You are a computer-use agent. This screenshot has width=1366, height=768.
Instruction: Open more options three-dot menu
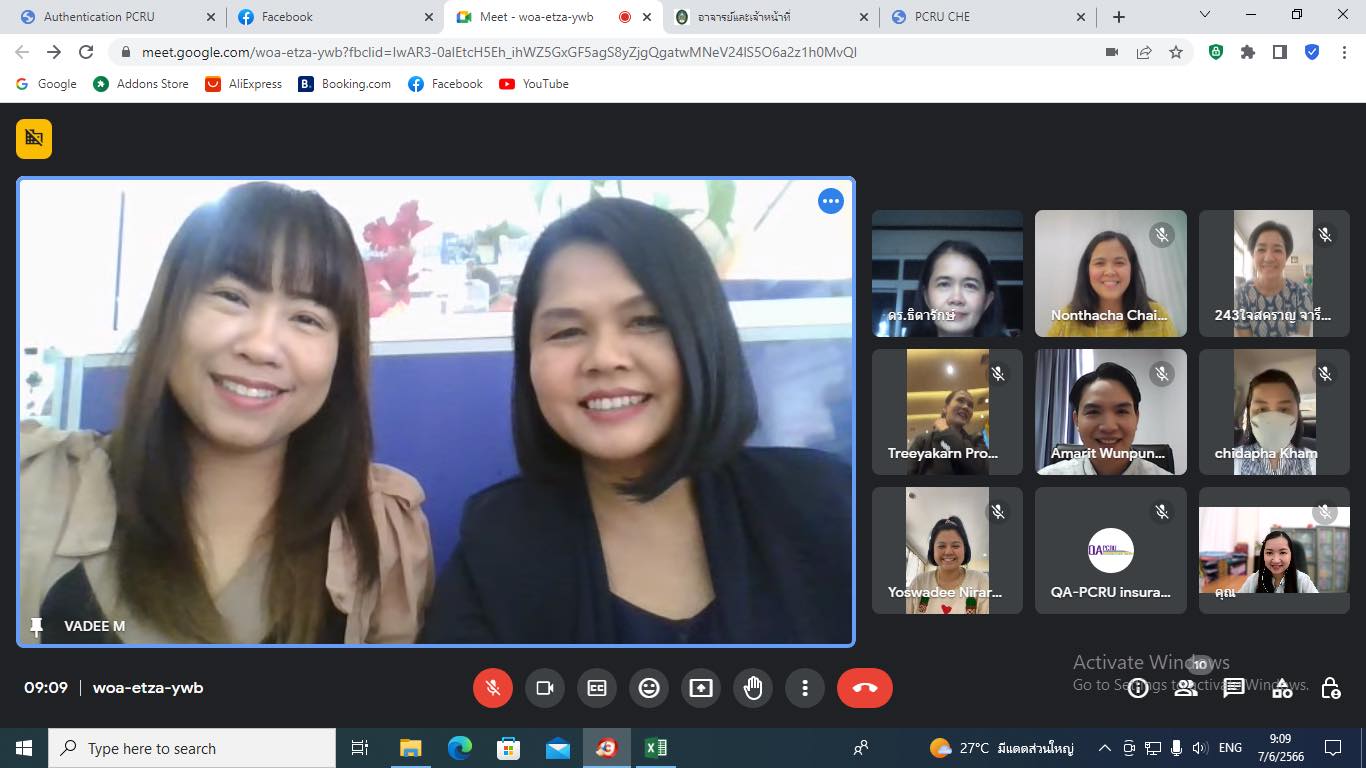(x=805, y=688)
